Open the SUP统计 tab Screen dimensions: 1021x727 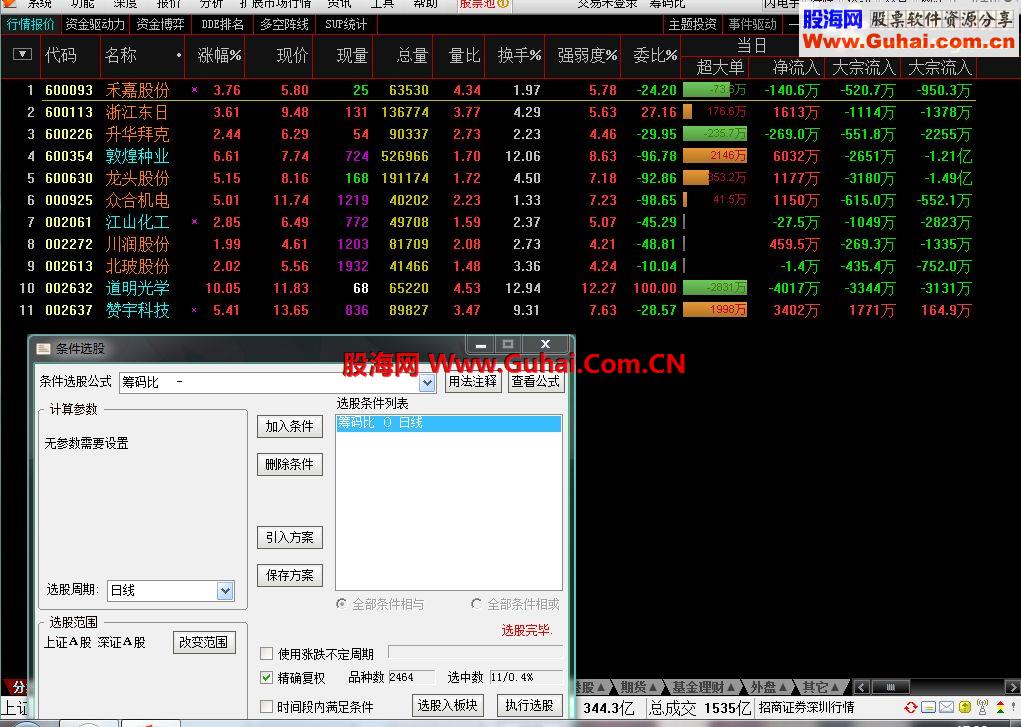click(x=346, y=24)
